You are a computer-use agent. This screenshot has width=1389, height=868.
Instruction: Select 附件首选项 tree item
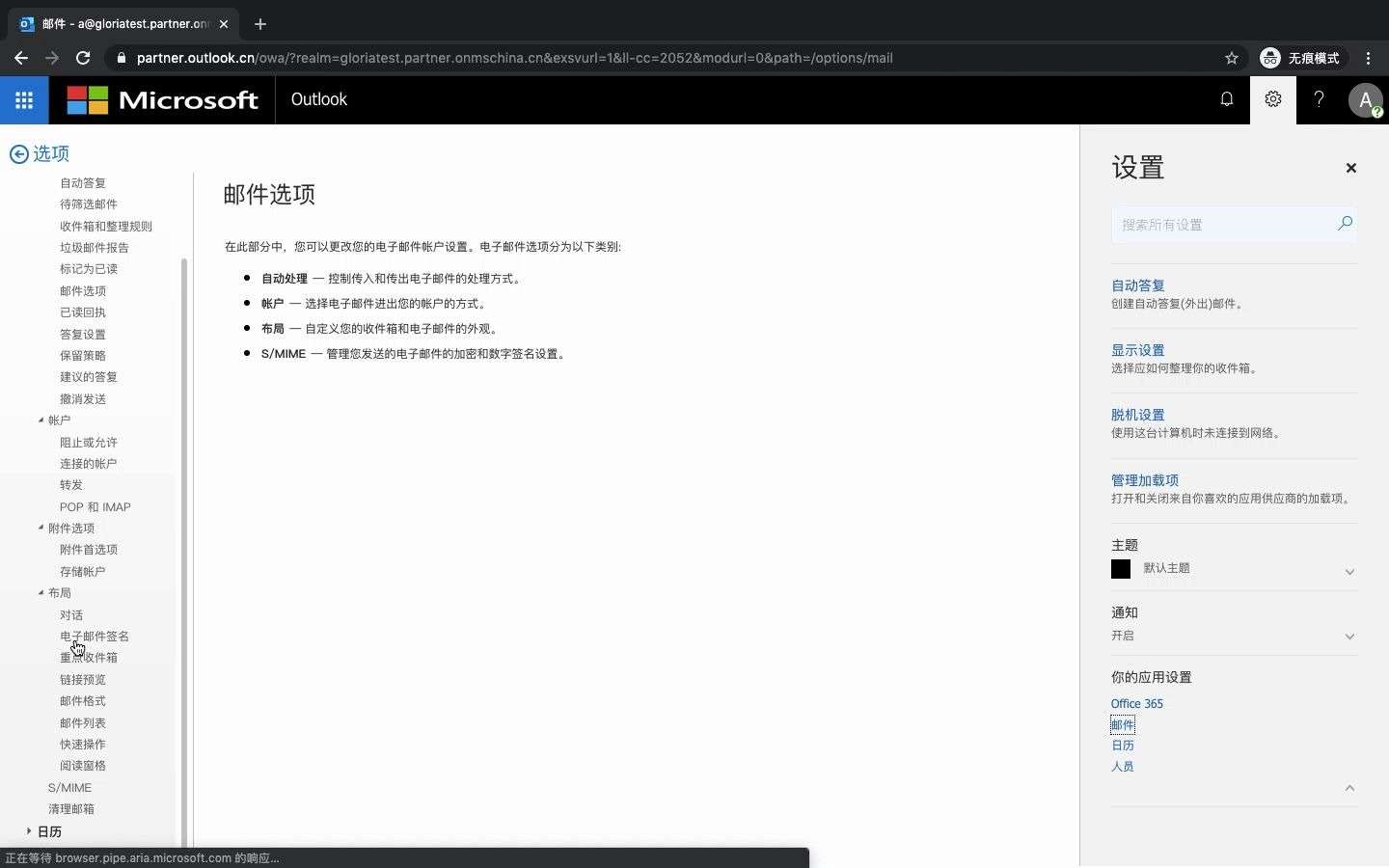click(89, 550)
